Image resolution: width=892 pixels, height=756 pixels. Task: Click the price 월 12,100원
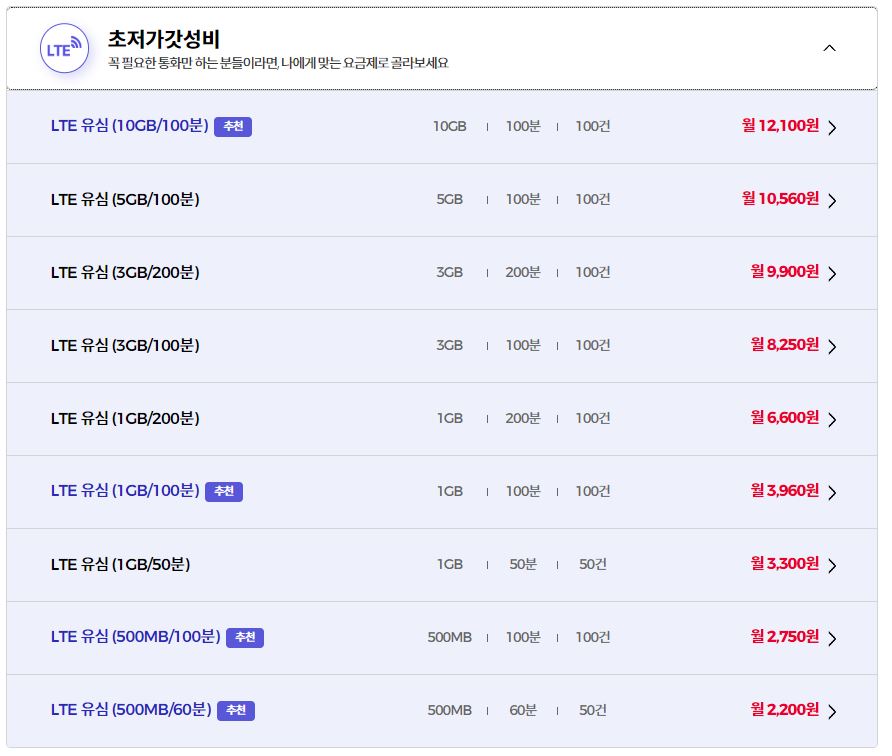780,125
